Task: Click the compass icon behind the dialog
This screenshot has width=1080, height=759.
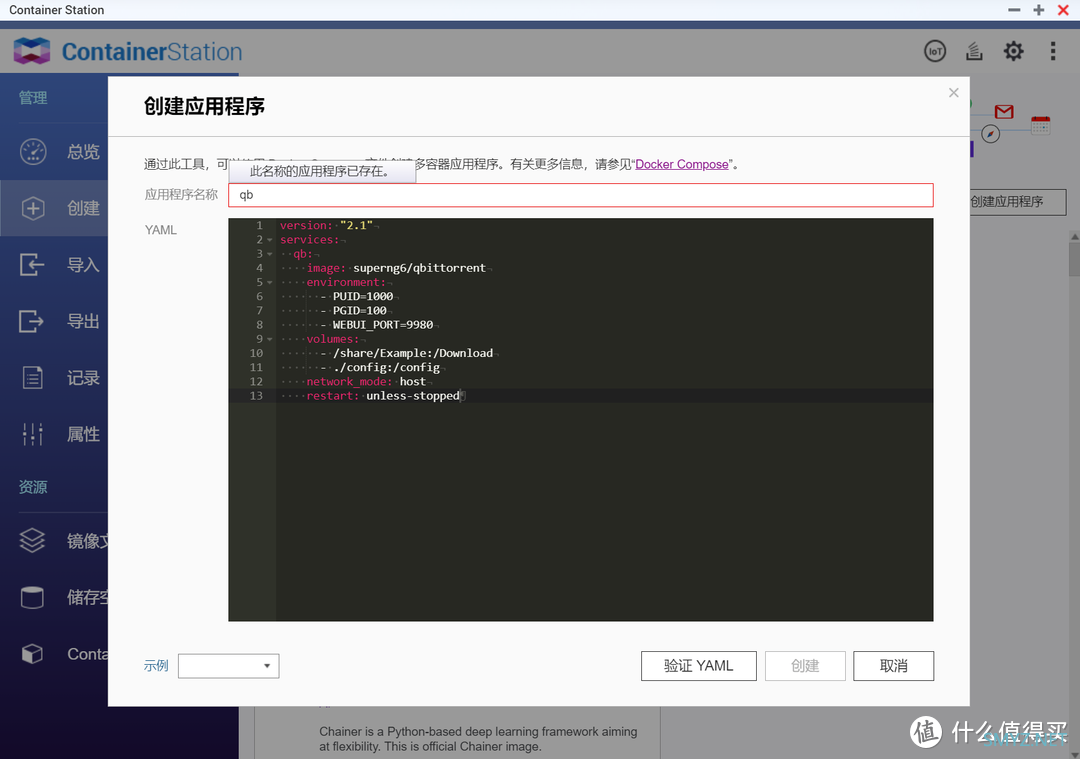Action: [x=990, y=134]
